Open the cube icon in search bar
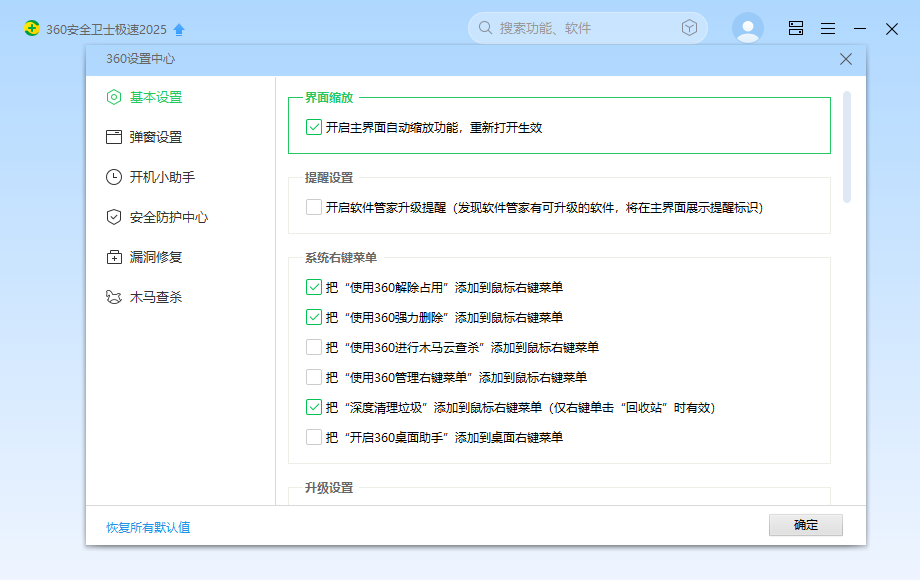The height and width of the screenshot is (580, 920). [x=689, y=28]
